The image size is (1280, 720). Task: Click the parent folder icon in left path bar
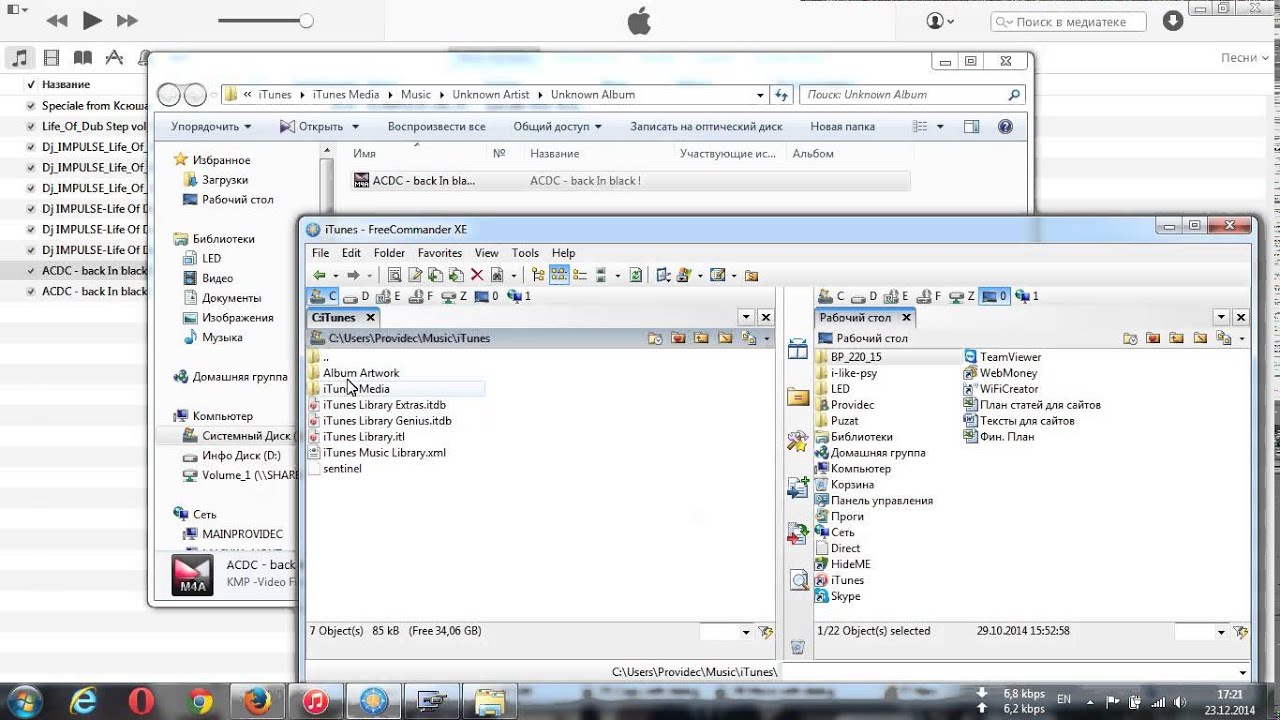pyautogui.click(x=701, y=338)
